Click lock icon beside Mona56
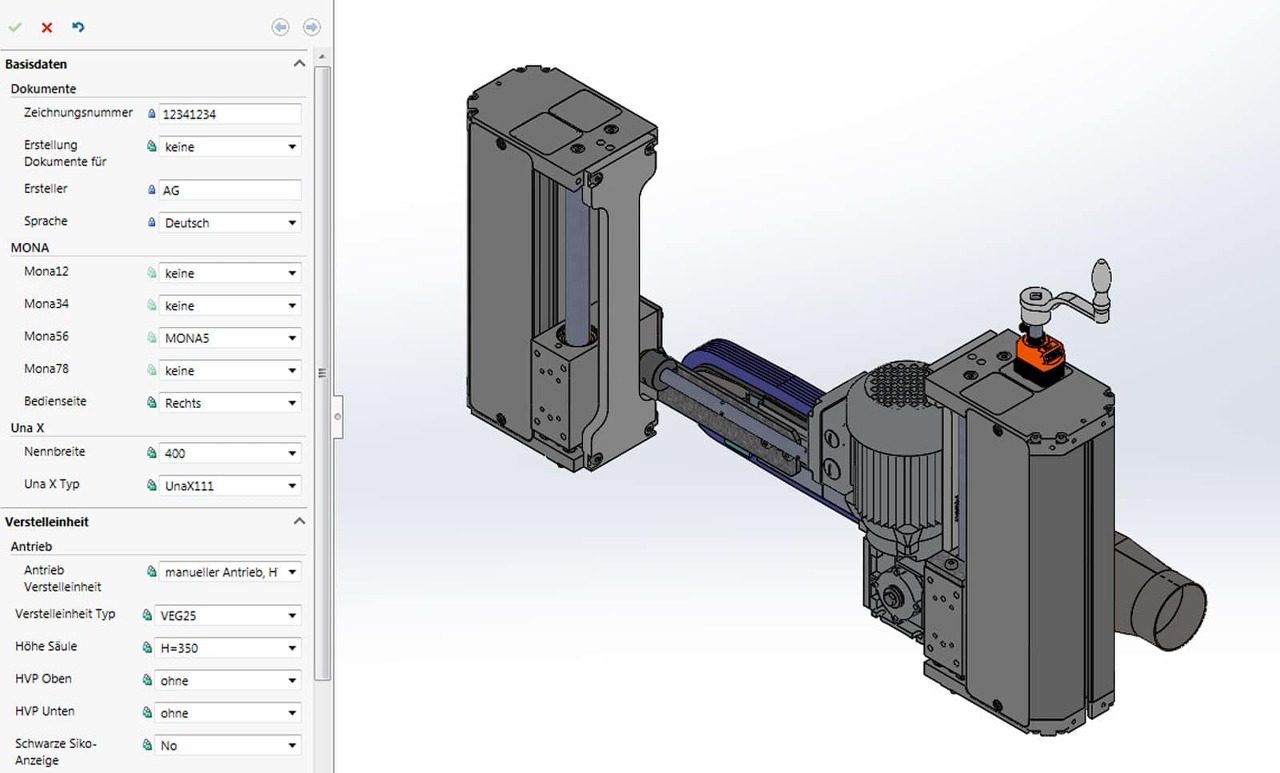 click(x=152, y=338)
